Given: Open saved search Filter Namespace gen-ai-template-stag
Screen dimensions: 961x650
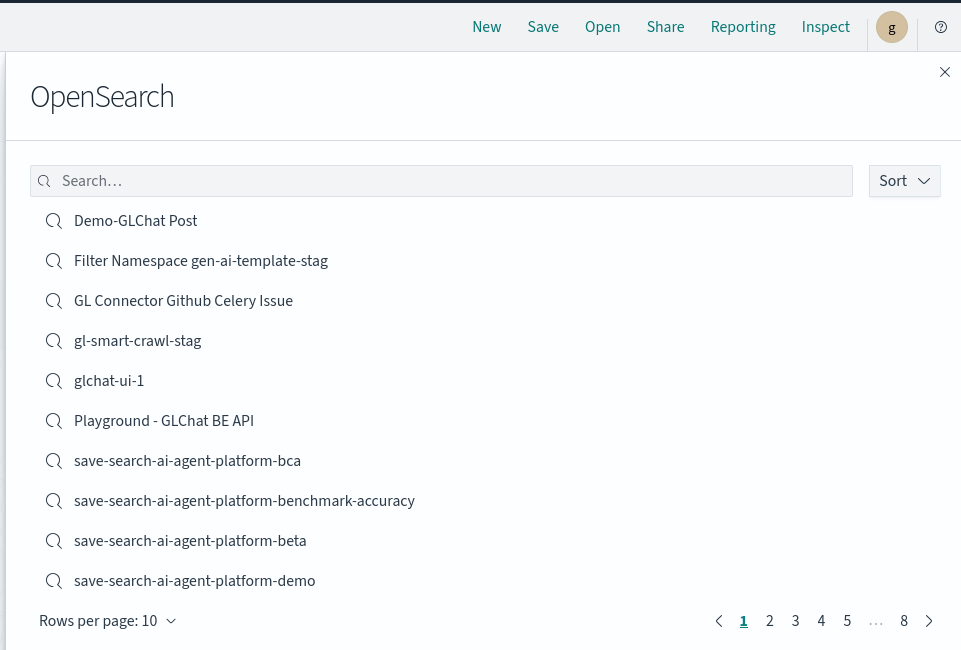Looking at the screenshot, I should tap(200, 261).
